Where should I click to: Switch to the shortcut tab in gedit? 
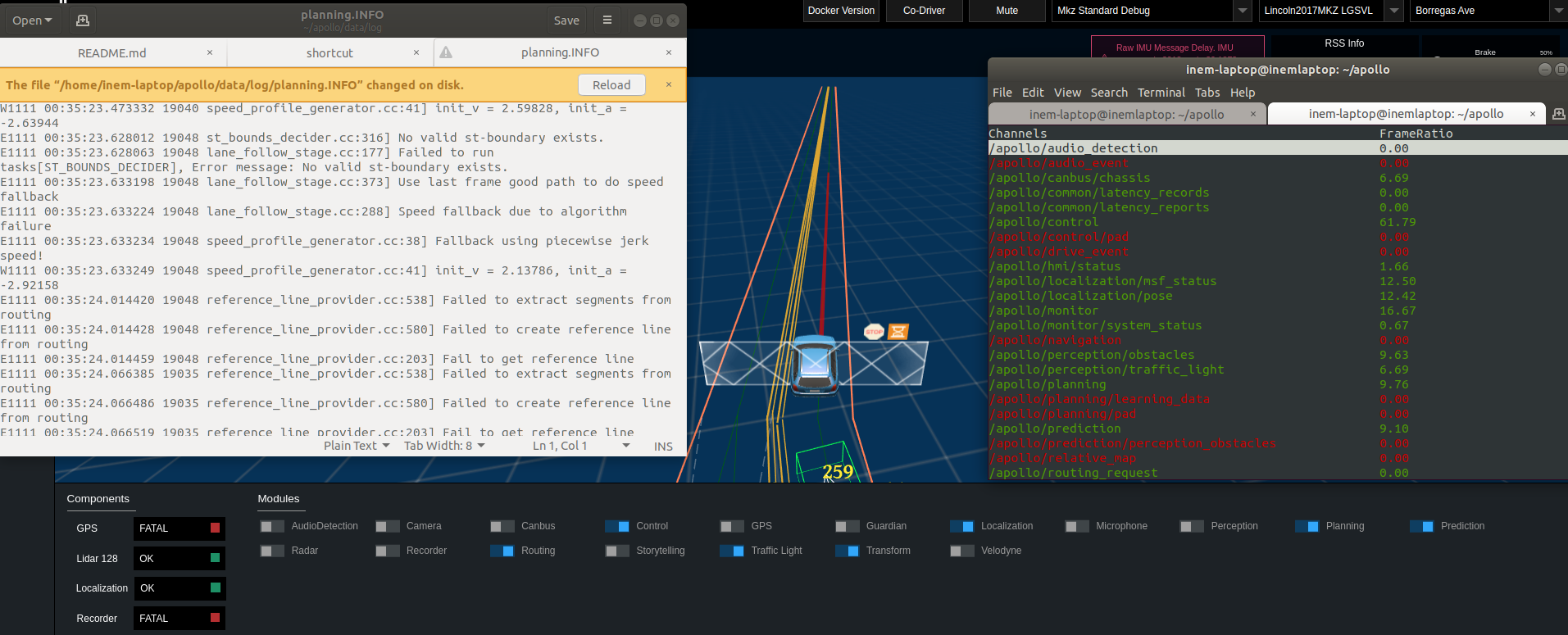(330, 52)
